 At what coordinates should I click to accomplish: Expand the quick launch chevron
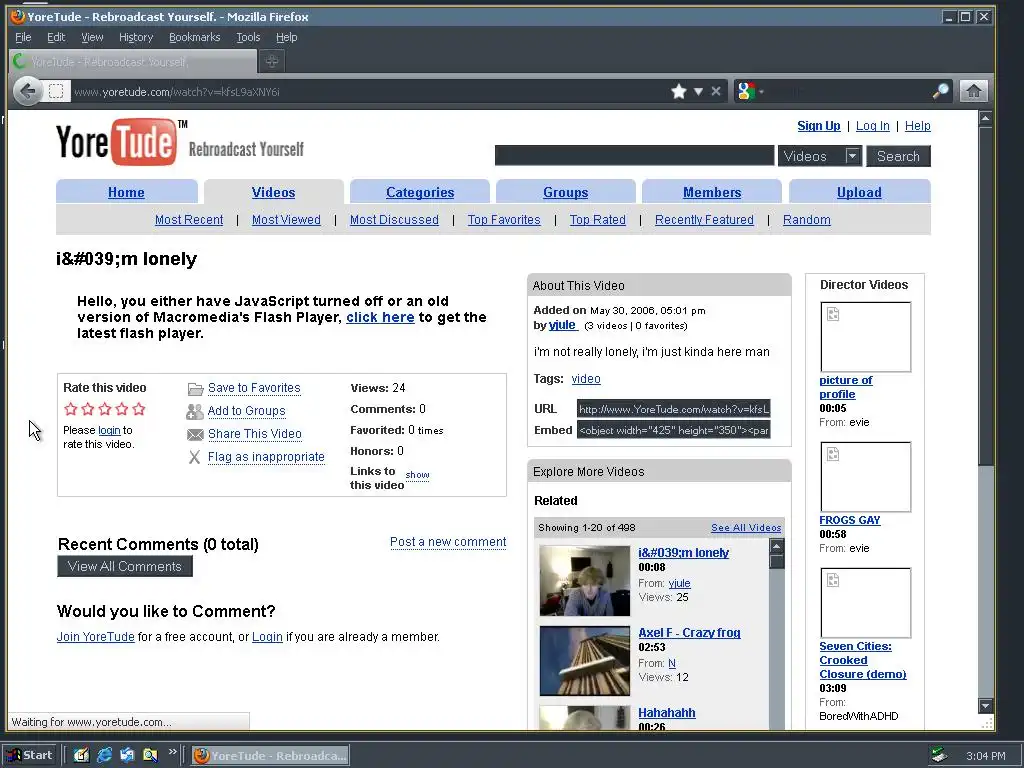click(x=172, y=752)
